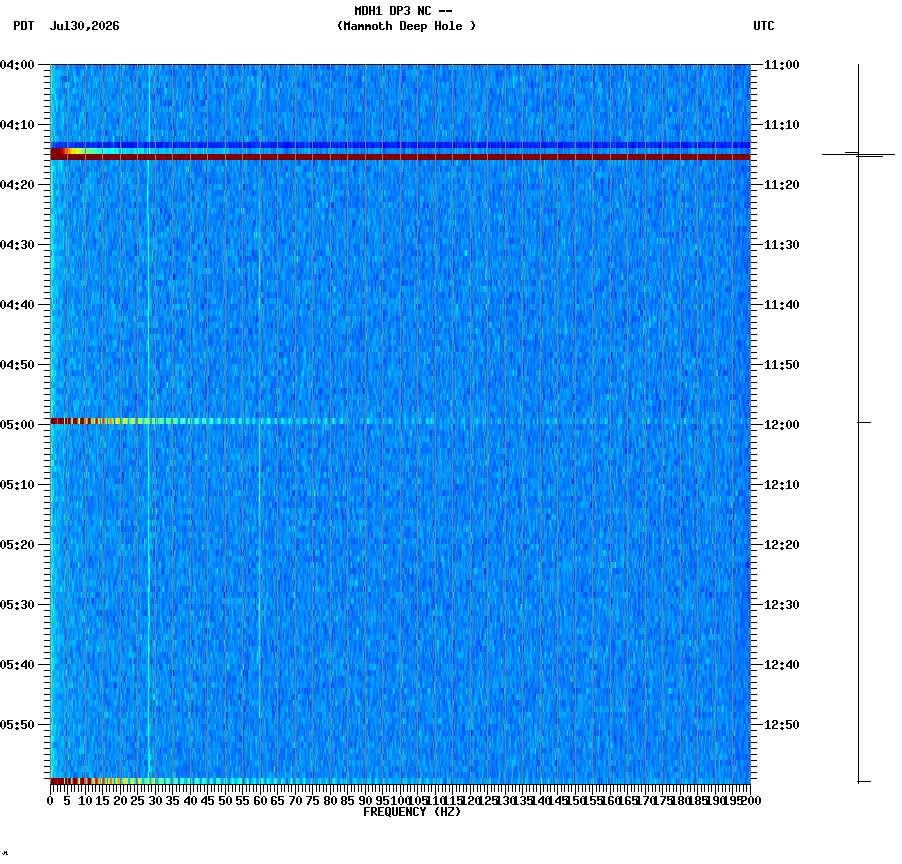Screen dimensions: 902x864
Task: Click the '05:00' PDT time label
Action: 17,425
